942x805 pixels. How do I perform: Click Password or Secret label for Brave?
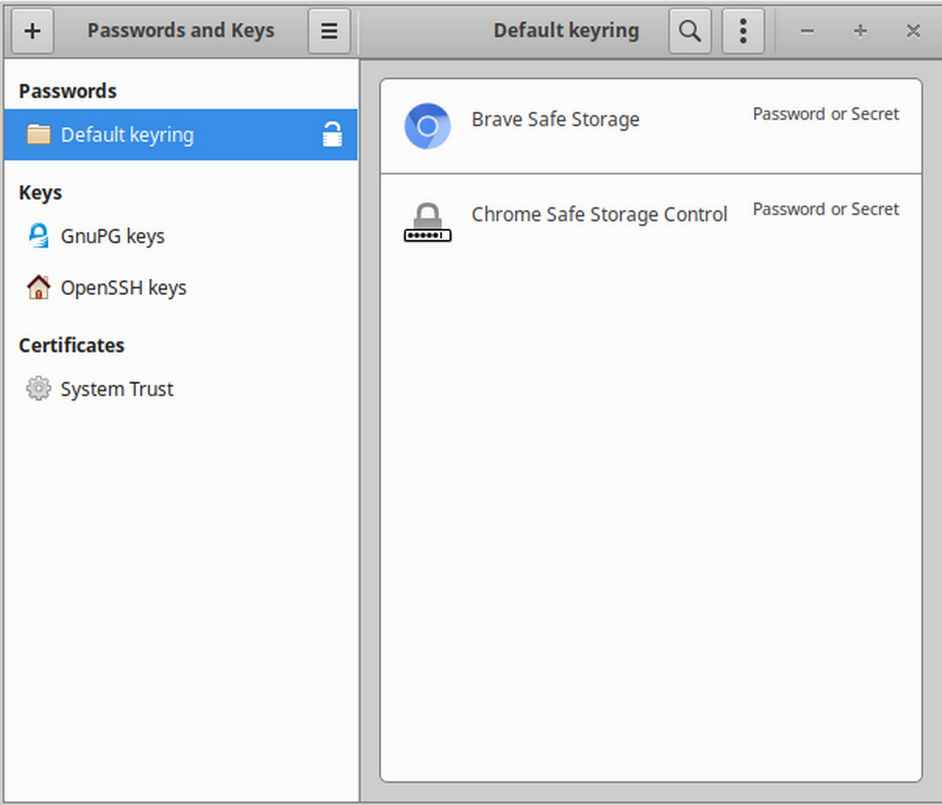point(825,114)
